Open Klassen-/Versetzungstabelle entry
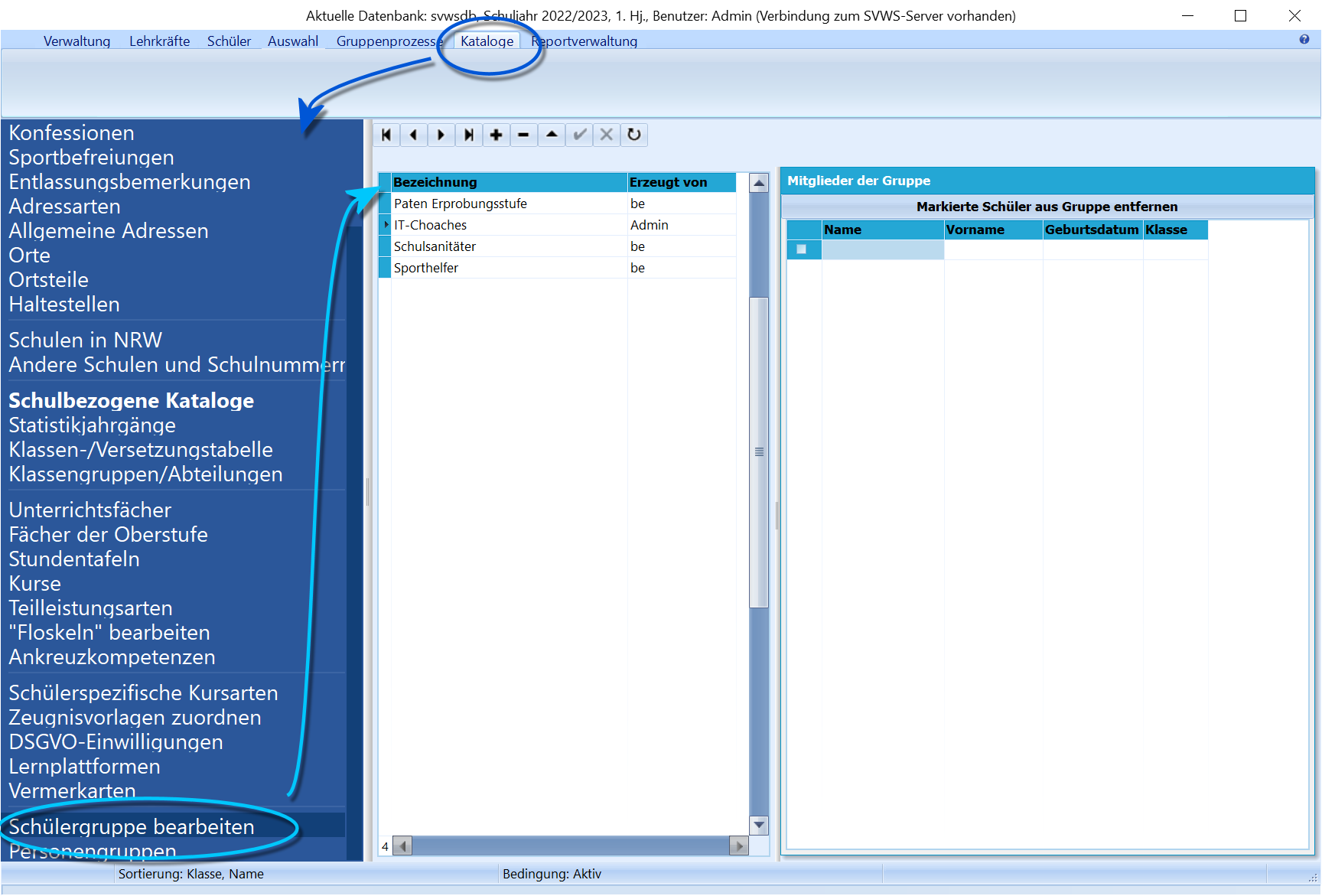The image size is (1322, 896). coord(141,450)
